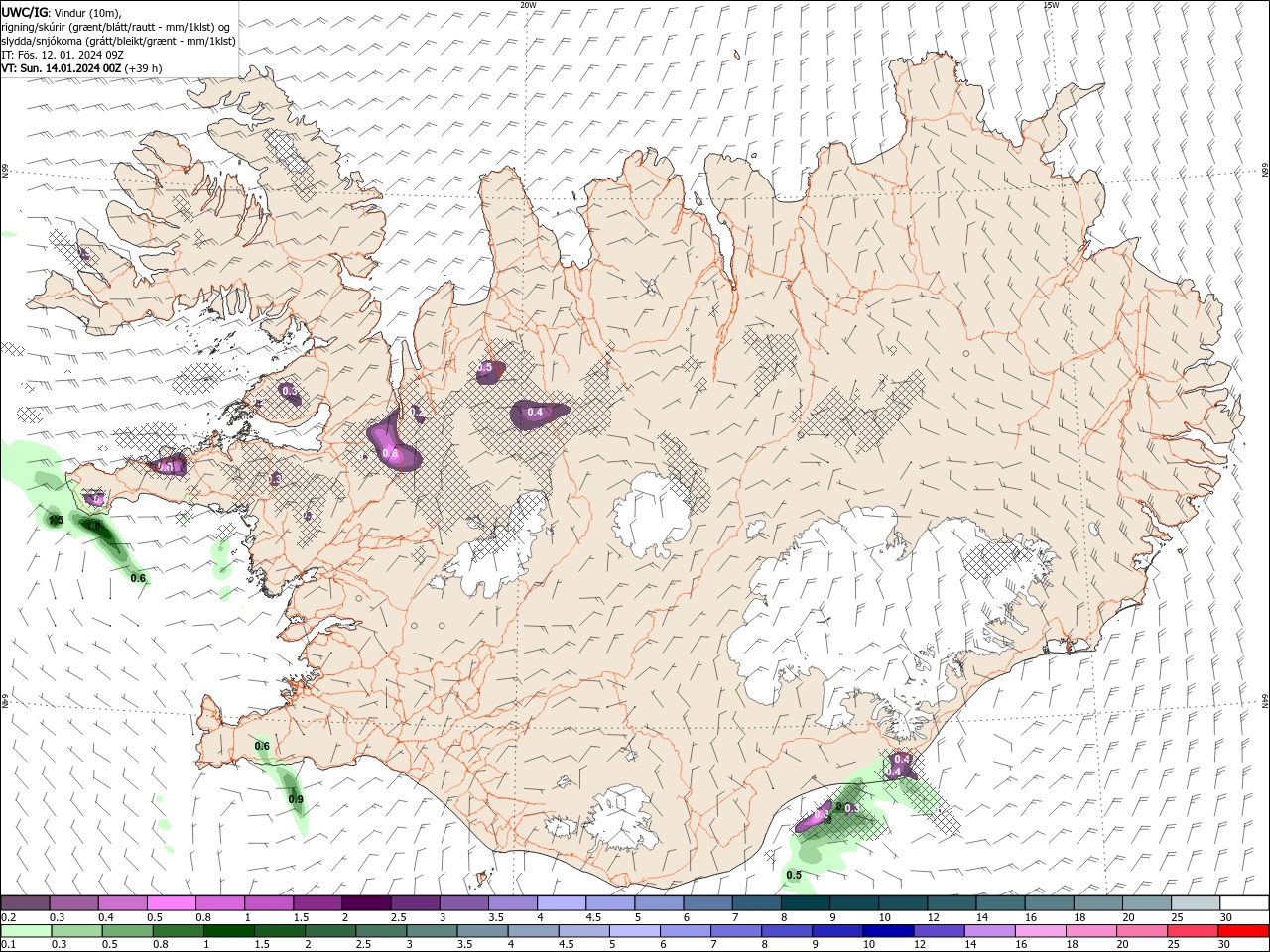Pick the deep blue 10 rain scale swatch

888,931
